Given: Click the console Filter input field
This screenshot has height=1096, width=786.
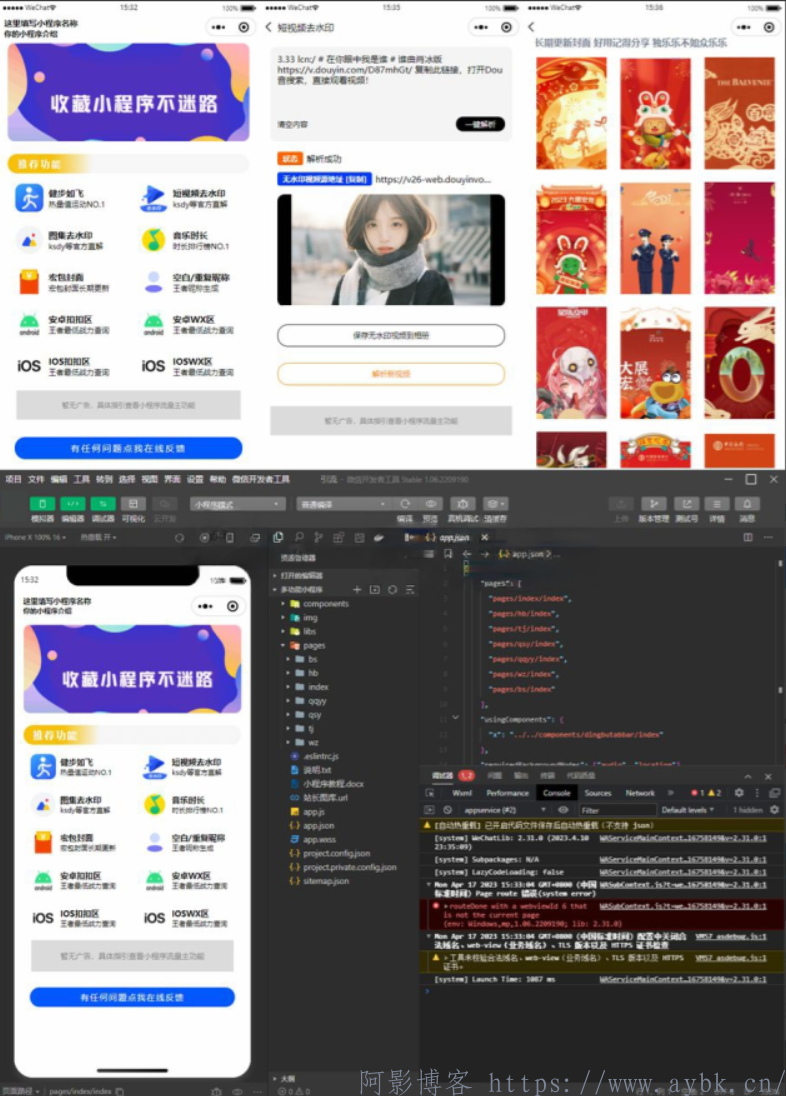Looking at the screenshot, I should [x=615, y=810].
